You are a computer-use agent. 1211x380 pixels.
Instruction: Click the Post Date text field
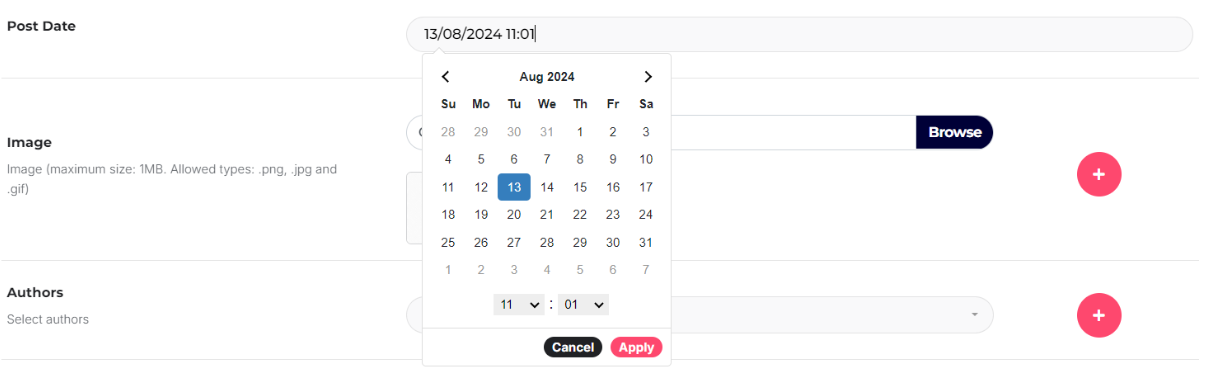click(799, 34)
